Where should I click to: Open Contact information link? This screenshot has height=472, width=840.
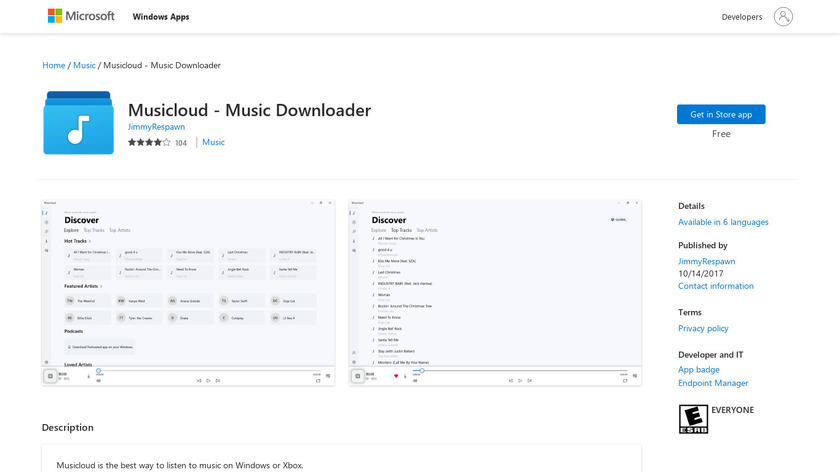click(x=715, y=286)
